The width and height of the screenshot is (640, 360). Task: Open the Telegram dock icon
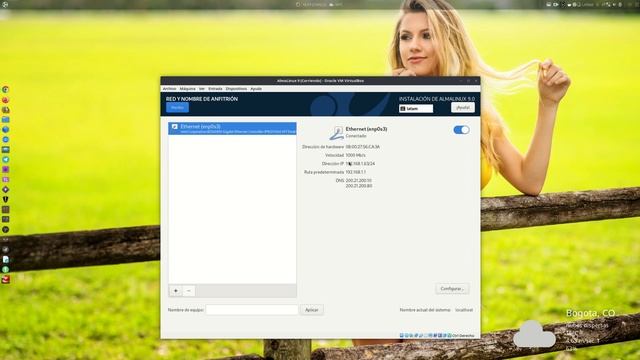(5, 160)
